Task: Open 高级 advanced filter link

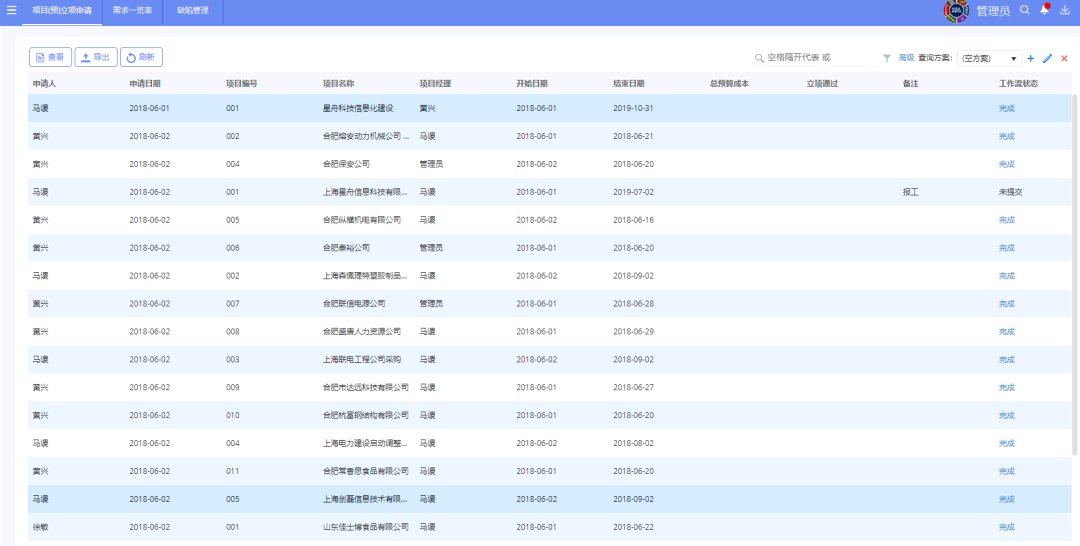Action: [x=906, y=59]
